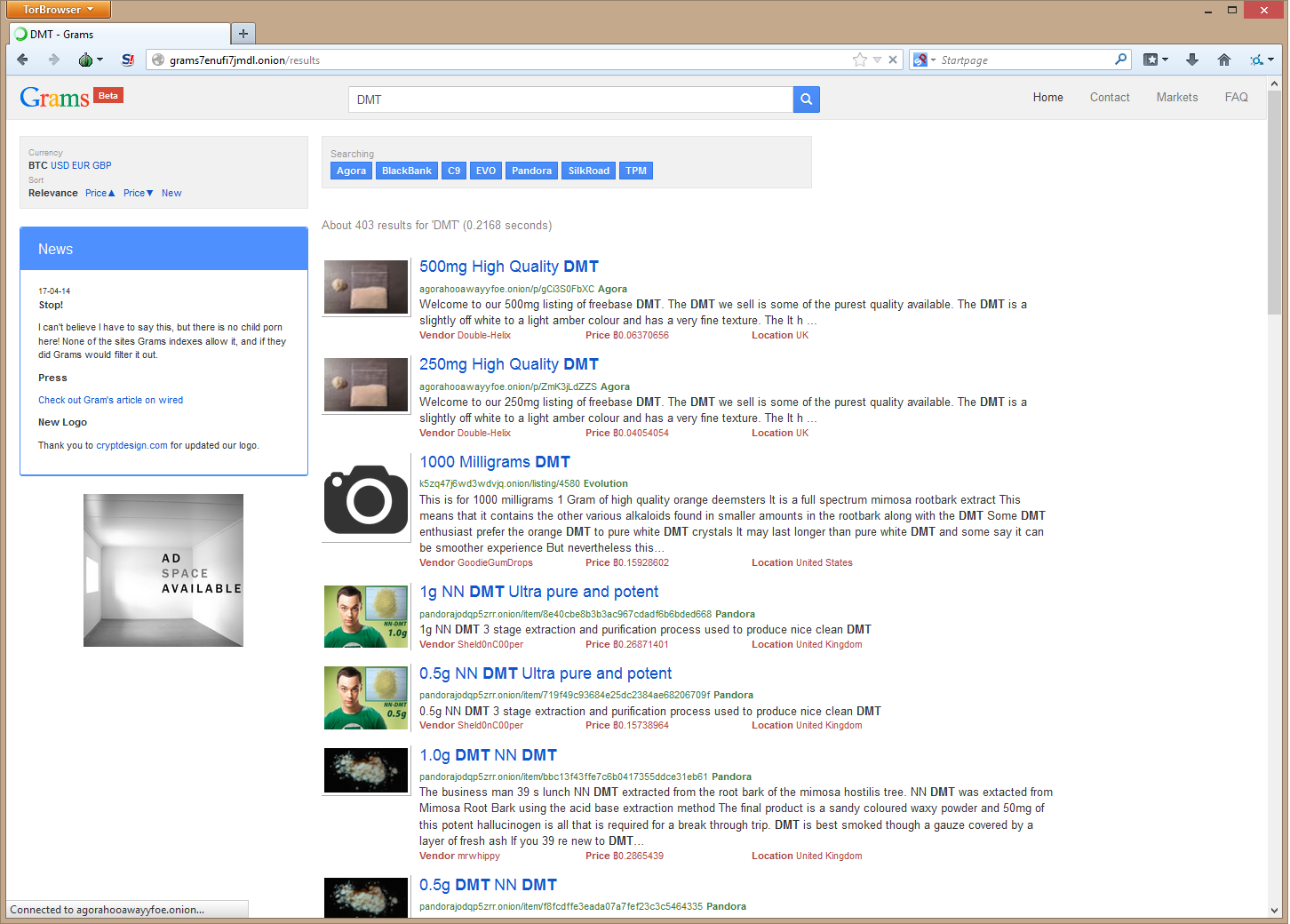This screenshot has width=1290, height=924.
Task: Toggle the C9 market filter
Action: [454, 171]
